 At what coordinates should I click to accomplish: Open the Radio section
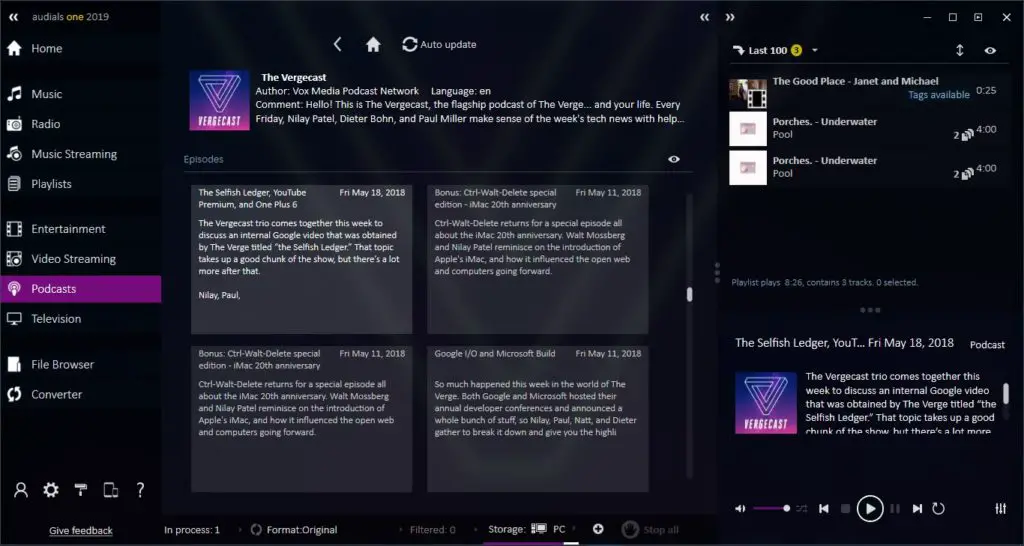pyautogui.click(x=80, y=124)
